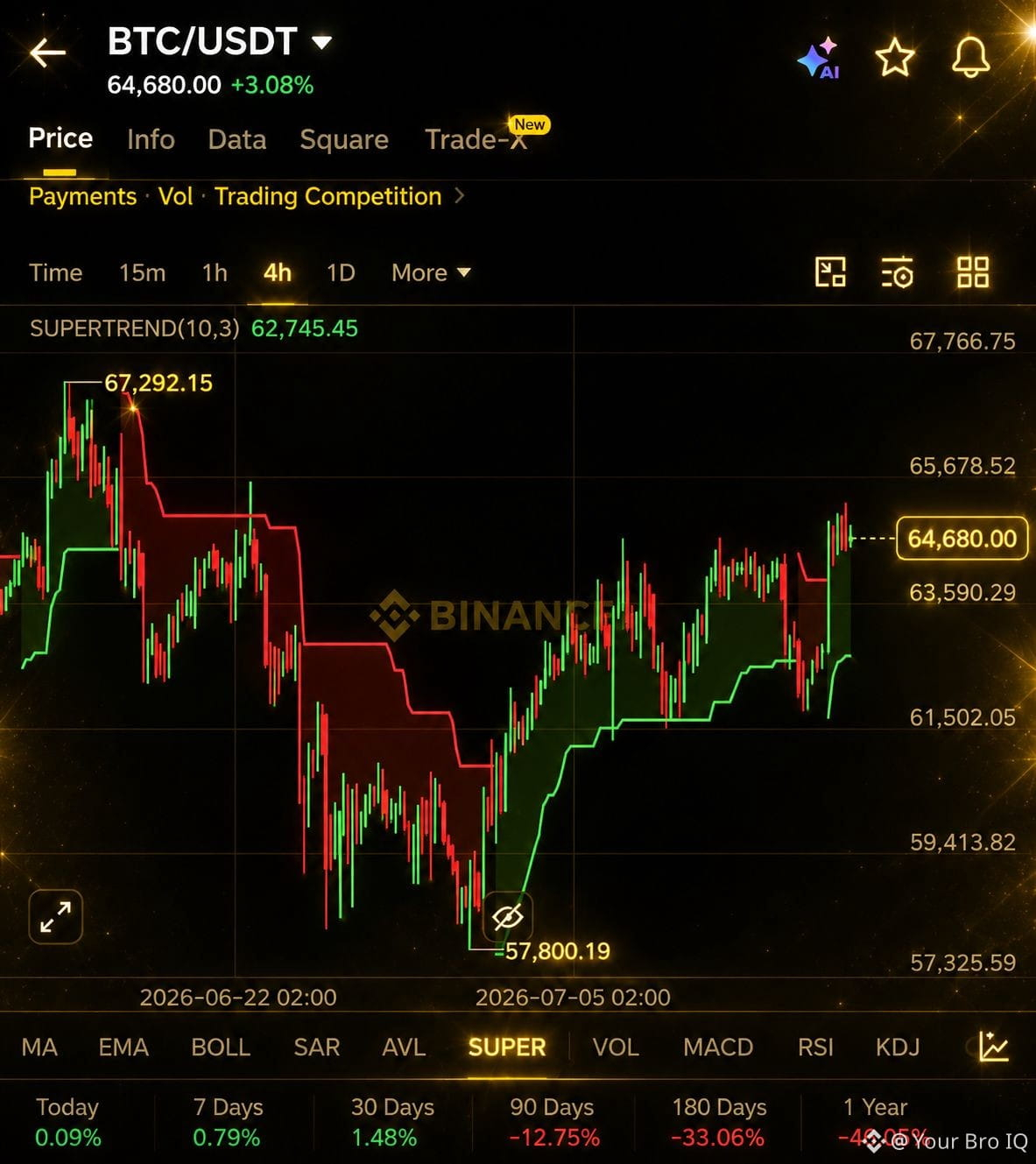Screen dimensions: 1036x1164
Task: Click the +3.08% price change
Action: pyautogui.click(x=272, y=85)
